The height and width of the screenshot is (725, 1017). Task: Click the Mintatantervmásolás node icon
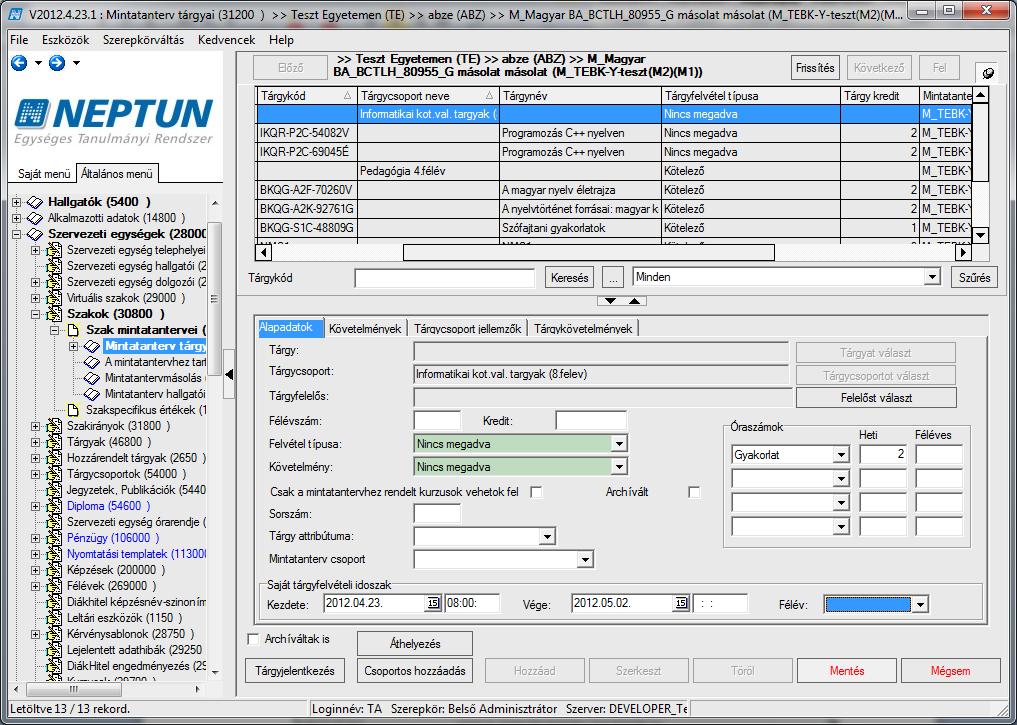(x=92, y=378)
